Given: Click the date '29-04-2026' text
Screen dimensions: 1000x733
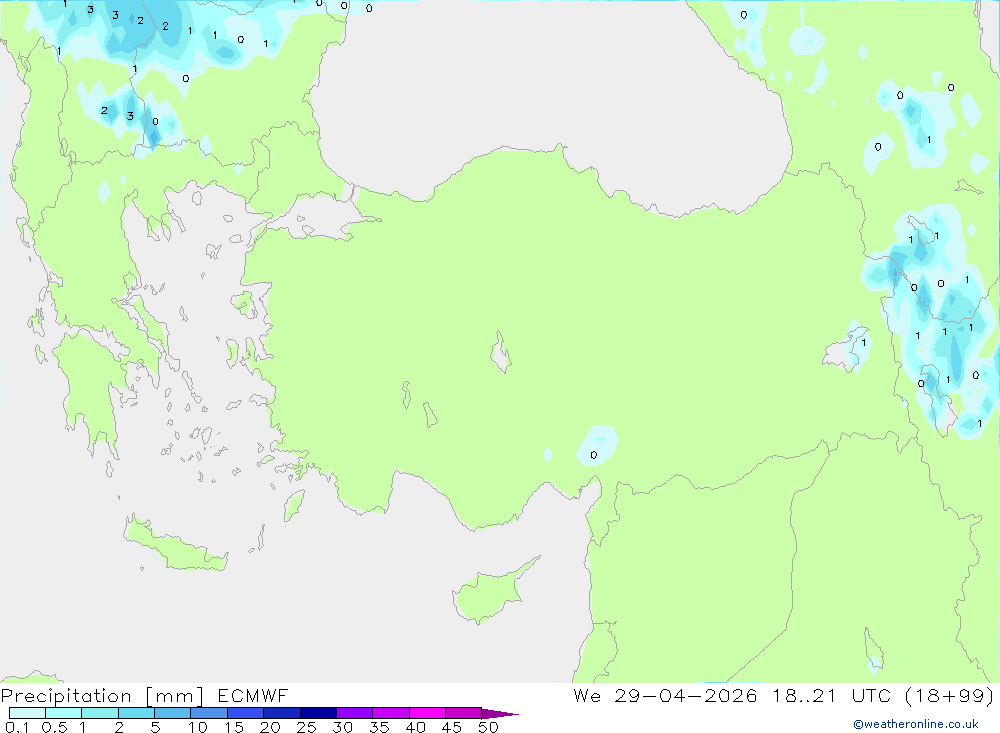Looking at the screenshot, I should click(686, 695).
